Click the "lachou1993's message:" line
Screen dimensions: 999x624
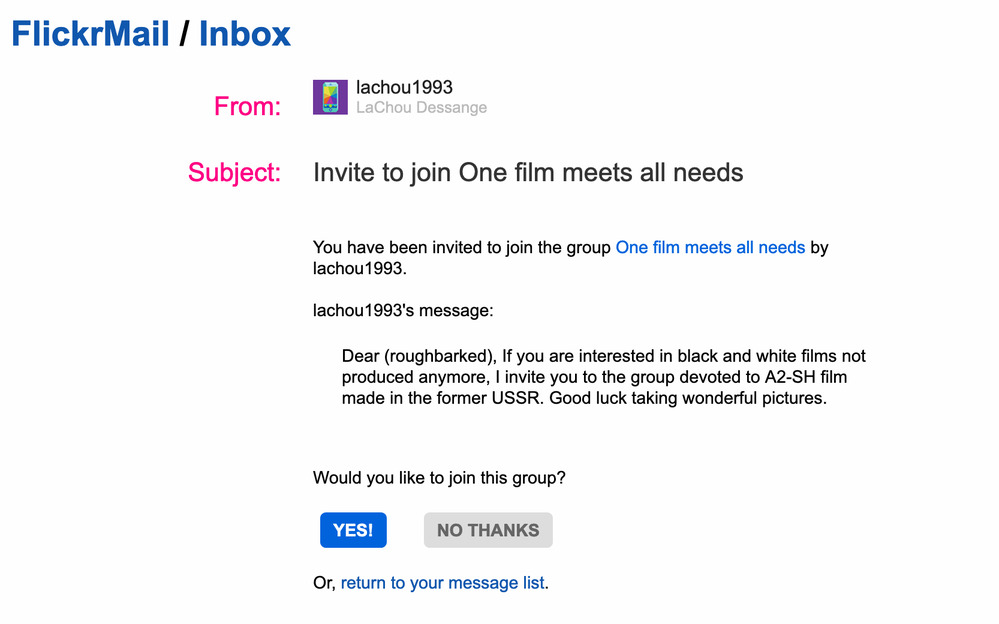[x=403, y=310]
